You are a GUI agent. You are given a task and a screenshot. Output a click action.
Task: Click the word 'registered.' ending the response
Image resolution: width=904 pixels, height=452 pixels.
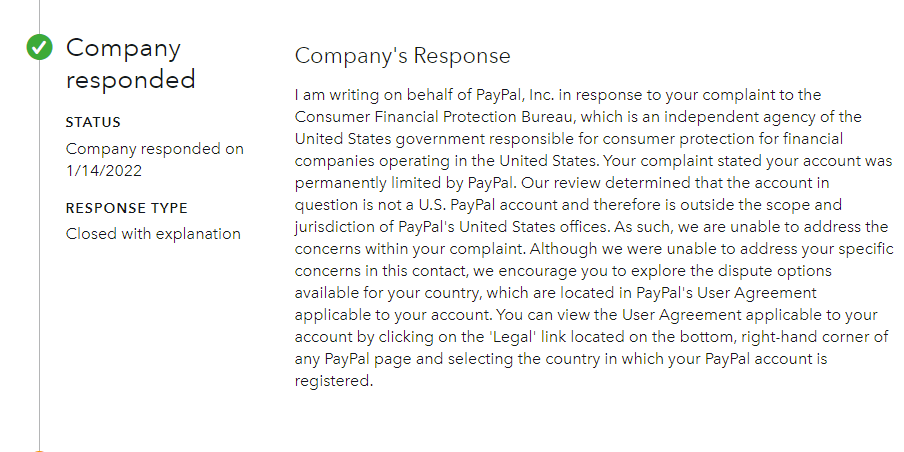(x=334, y=381)
